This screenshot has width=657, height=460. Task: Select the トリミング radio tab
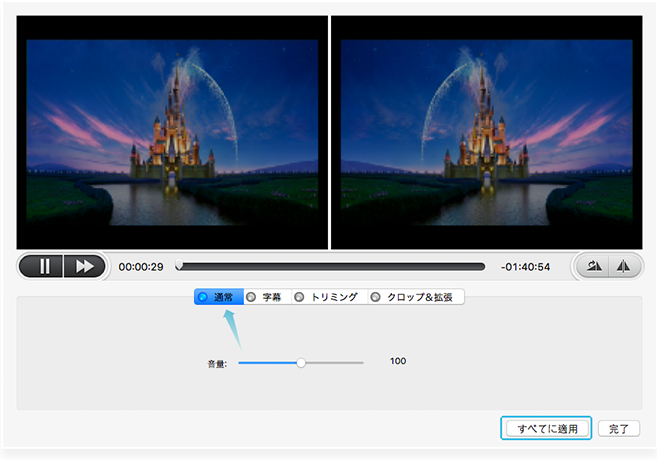[330, 297]
